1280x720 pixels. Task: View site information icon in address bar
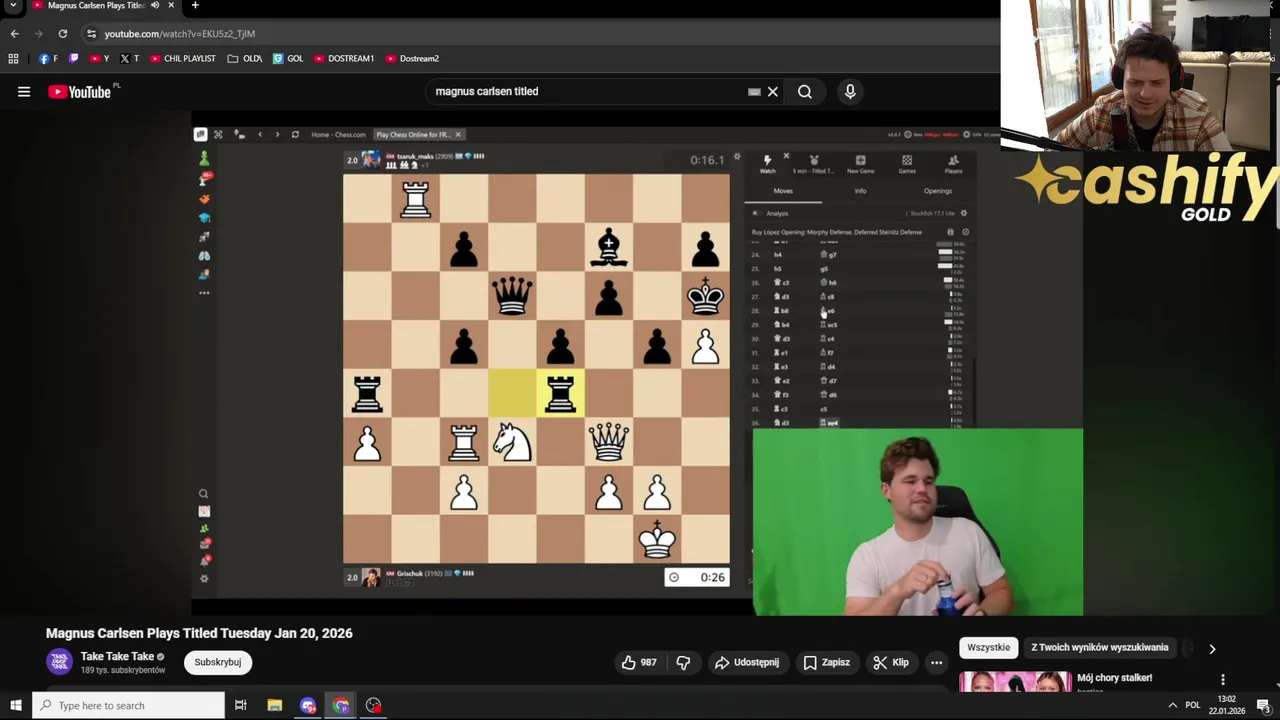tap(91, 34)
